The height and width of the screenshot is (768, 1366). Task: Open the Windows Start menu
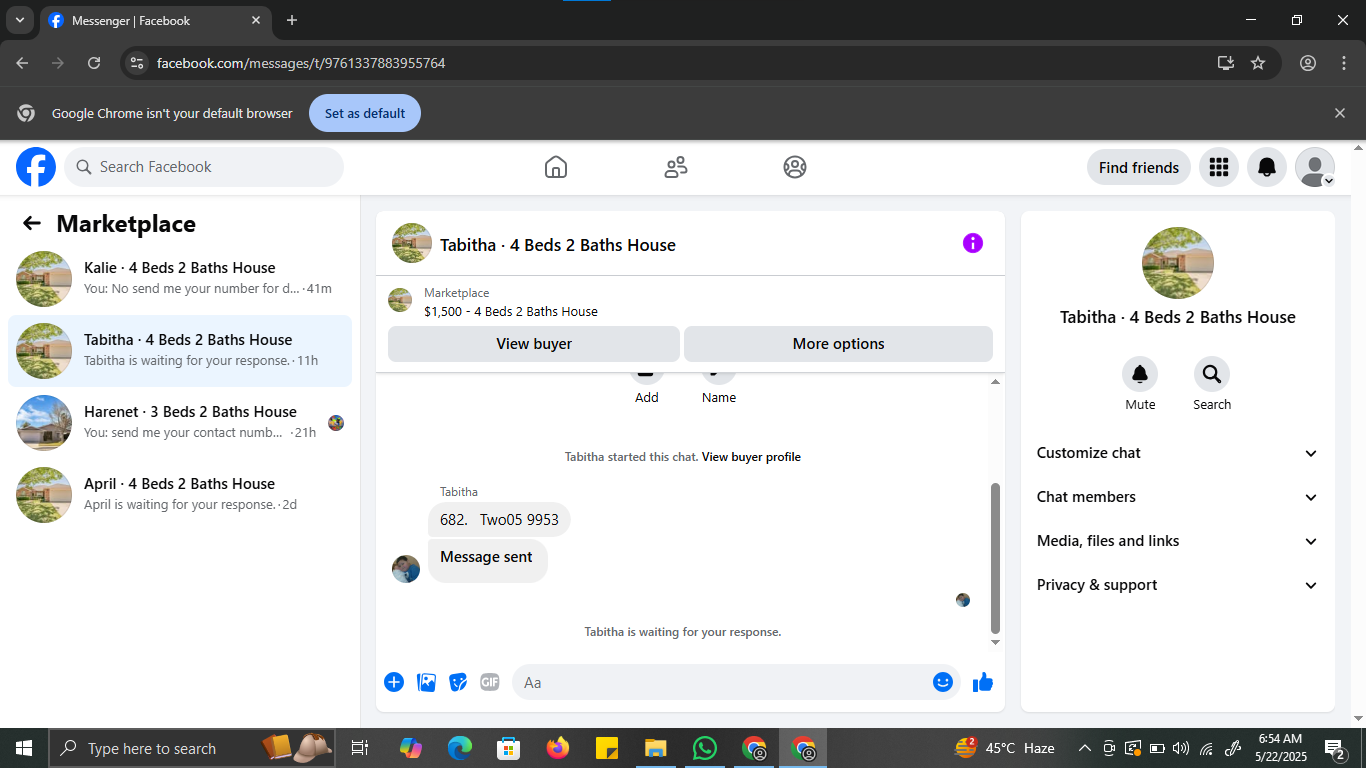coord(24,748)
